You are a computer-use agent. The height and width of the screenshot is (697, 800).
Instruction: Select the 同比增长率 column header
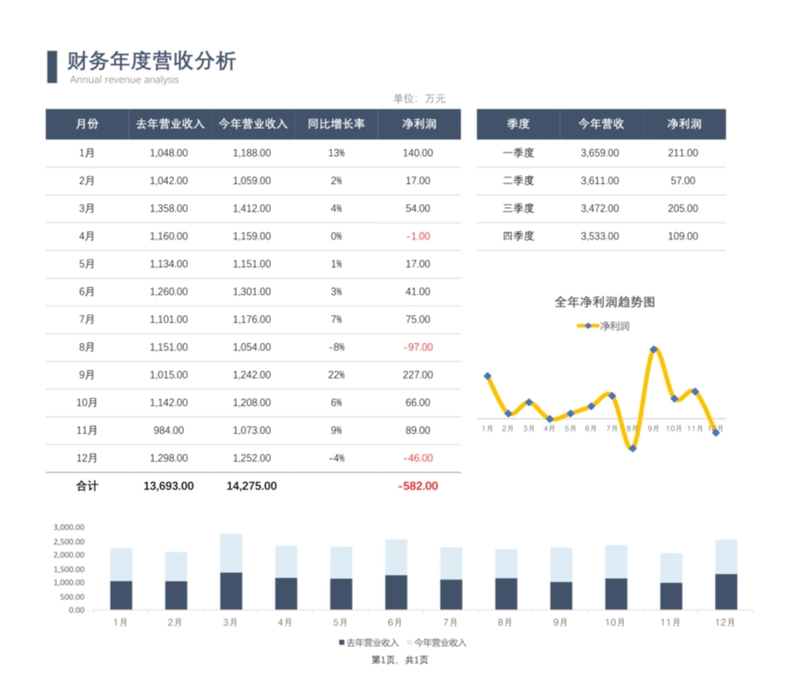click(x=335, y=124)
